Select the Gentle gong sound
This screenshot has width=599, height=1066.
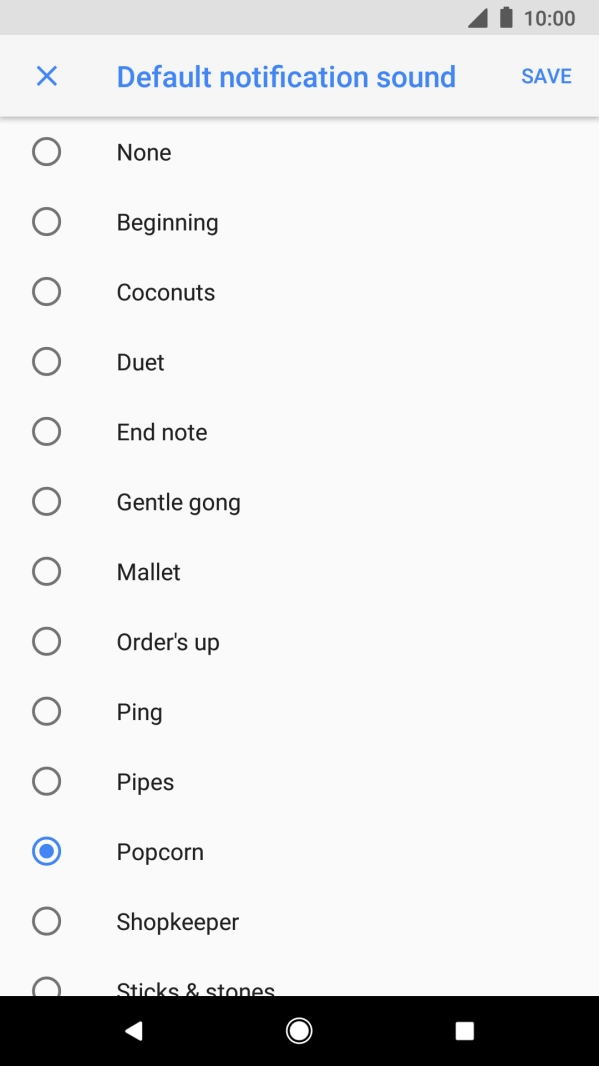tap(46, 501)
